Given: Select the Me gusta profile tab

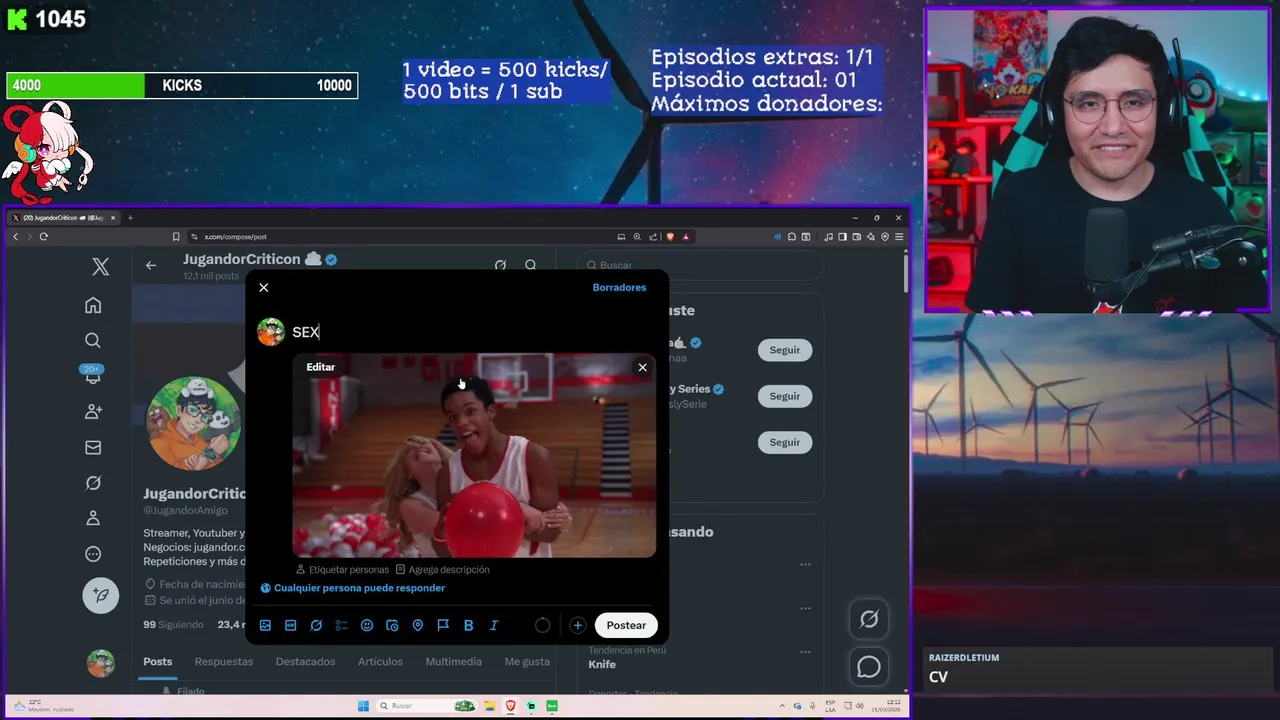Looking at the screenshot, I should pyautogui.click(x=527, y=661).
